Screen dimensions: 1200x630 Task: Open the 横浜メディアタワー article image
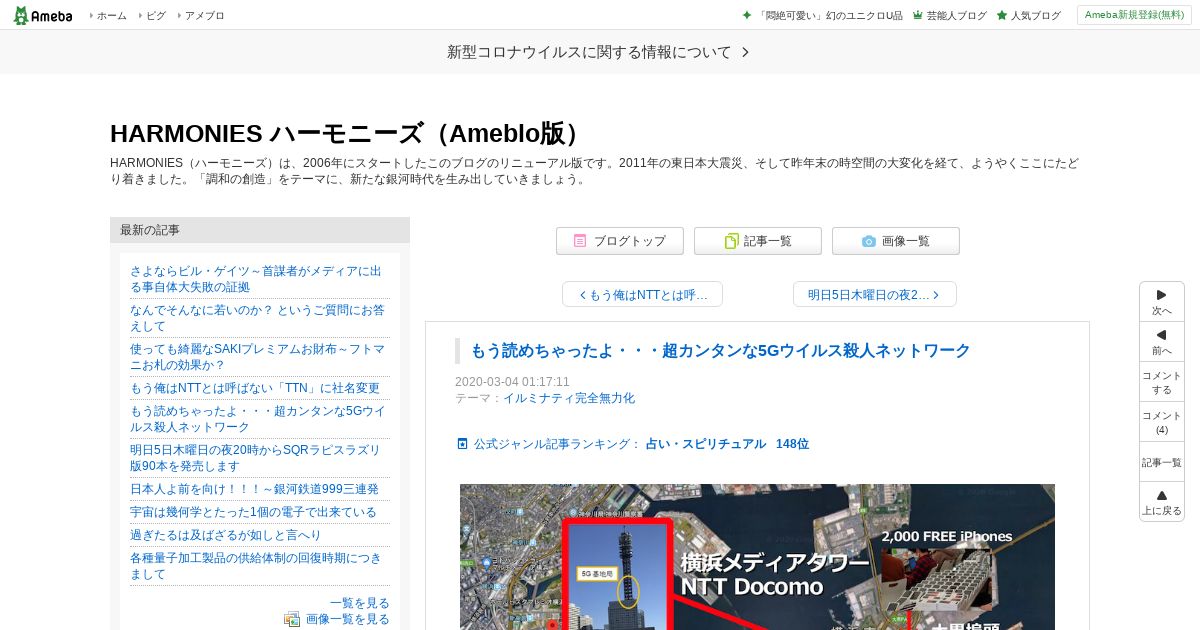pyautogui.click(x=757, y=557)
